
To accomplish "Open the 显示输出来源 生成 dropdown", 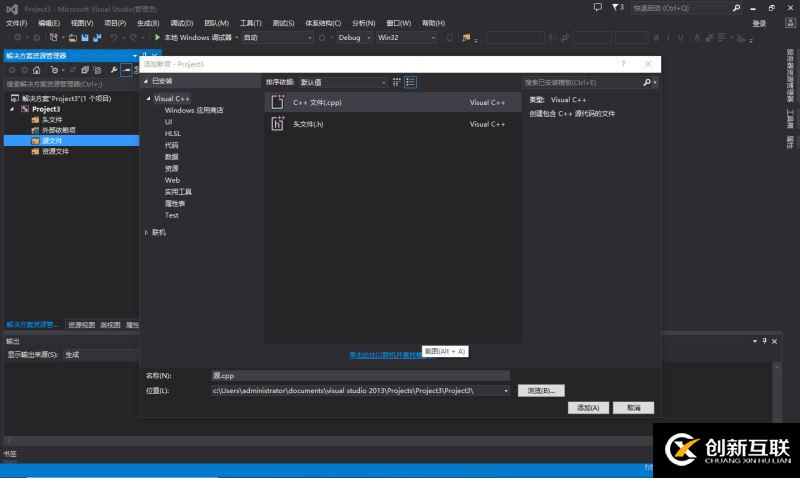I will click(101, 355).
